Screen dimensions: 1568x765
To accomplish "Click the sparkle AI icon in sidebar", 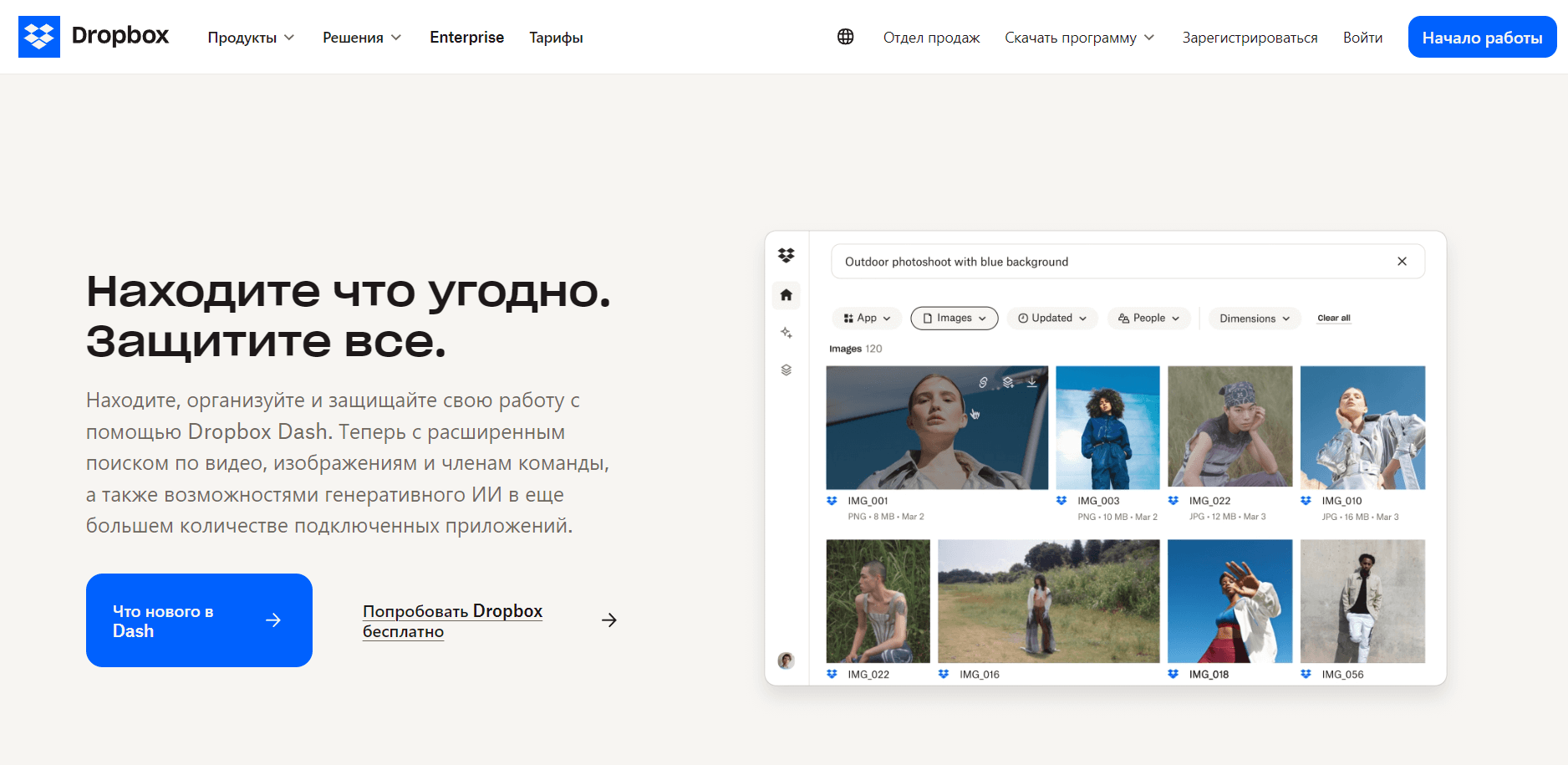I will [x=787, y=333].
